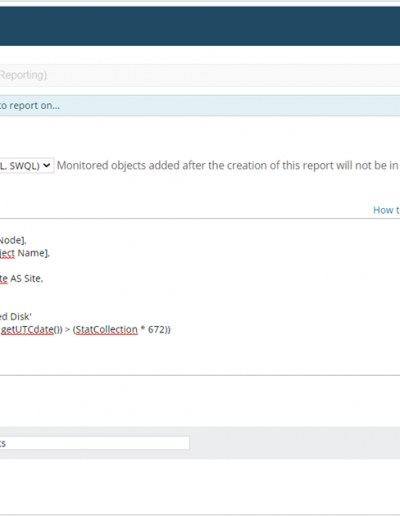Click the asterisk operator before 672
400x516 pixels.
tap(143, 329)
